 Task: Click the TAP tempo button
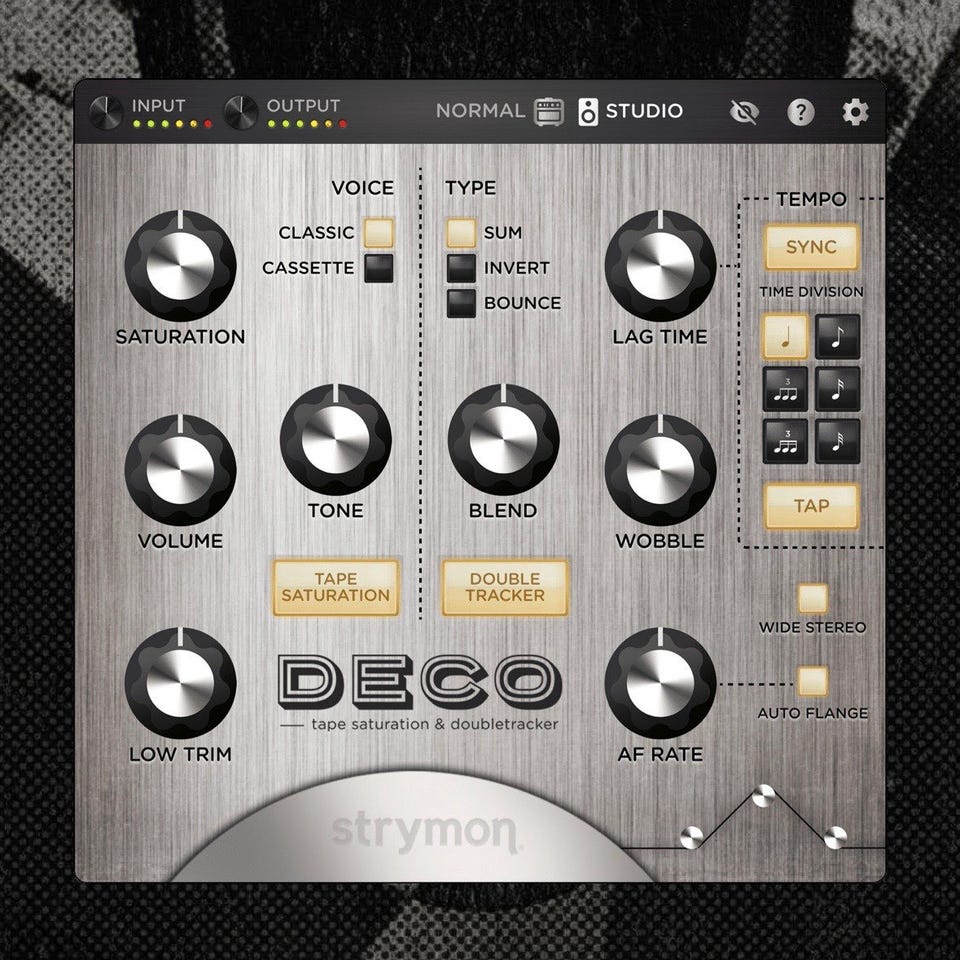click(812, 506)
